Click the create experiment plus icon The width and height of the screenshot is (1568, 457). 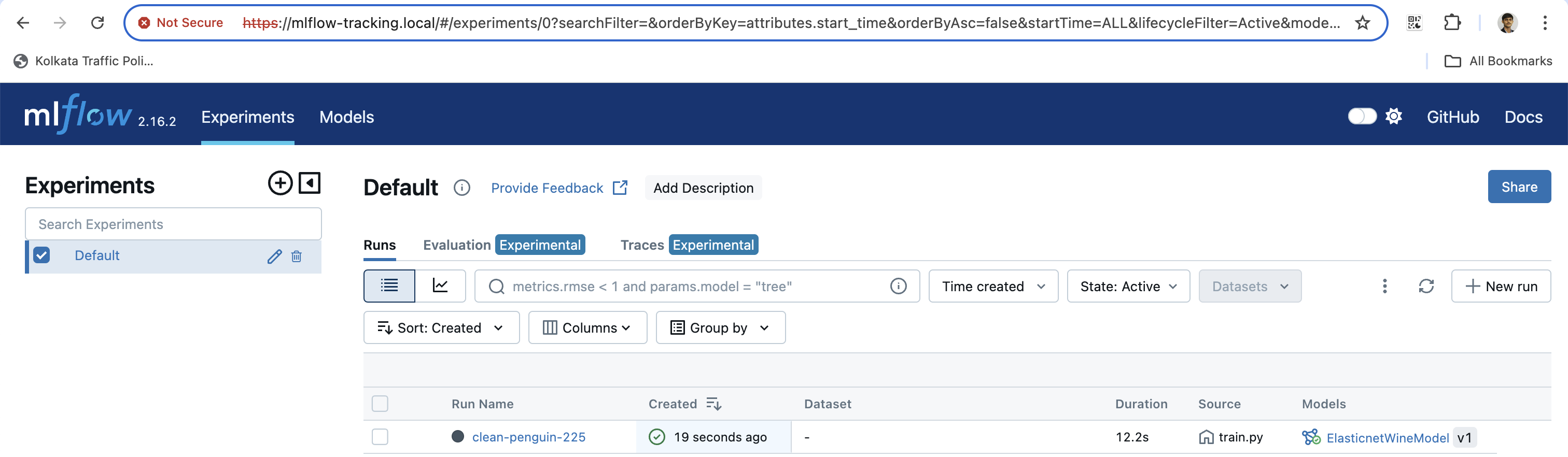click(280, 183)
